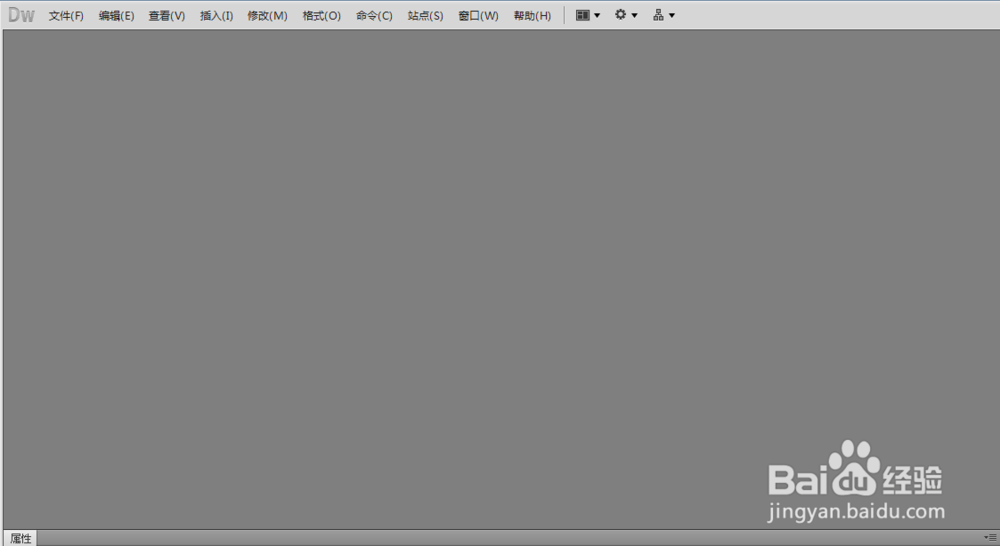Click the Dw Dreamweaver logo
Viewport: 1000px width, 546px height.
[x=21, y=15]
